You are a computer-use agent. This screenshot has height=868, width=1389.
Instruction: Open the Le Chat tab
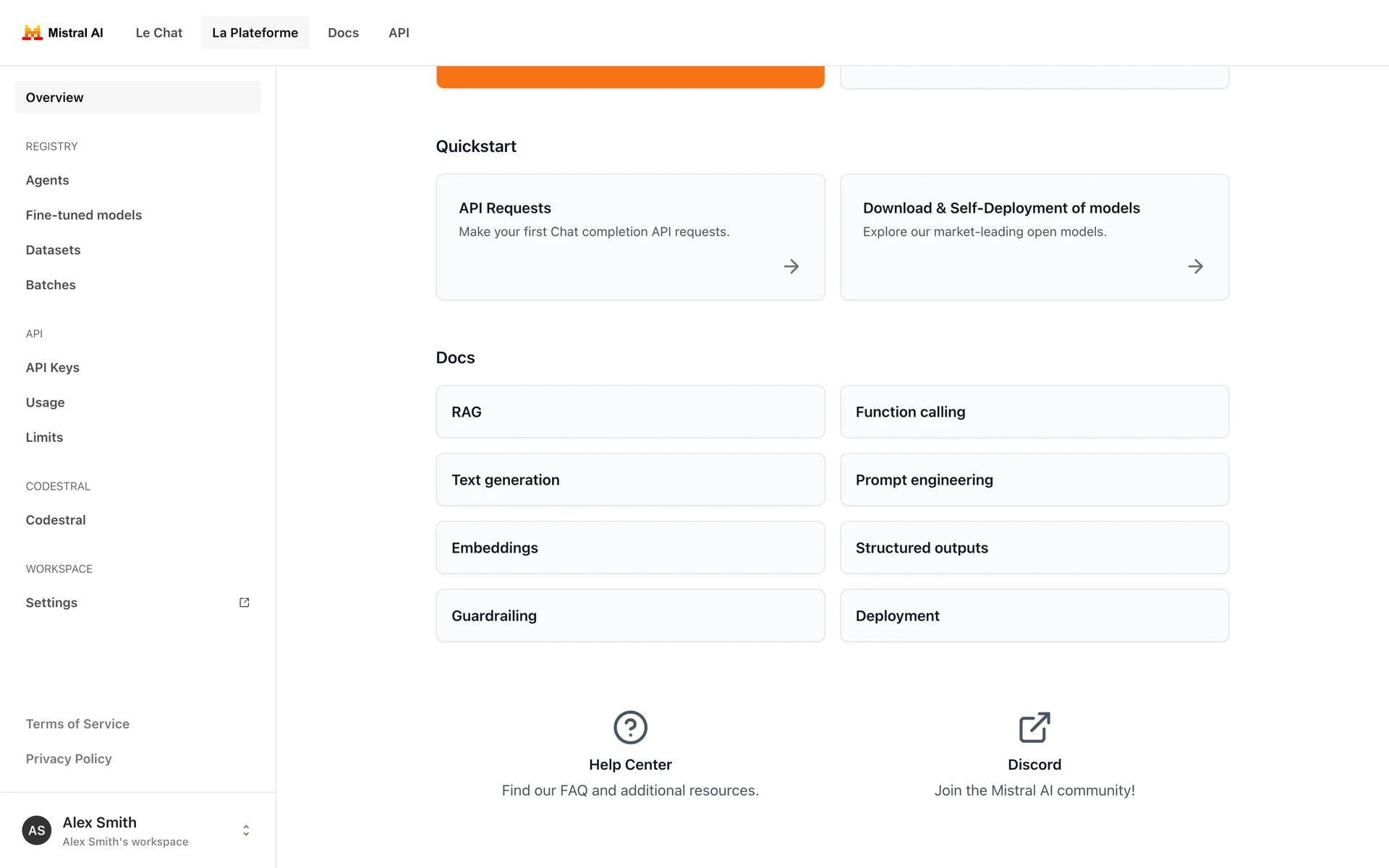(x=158, y=33)
